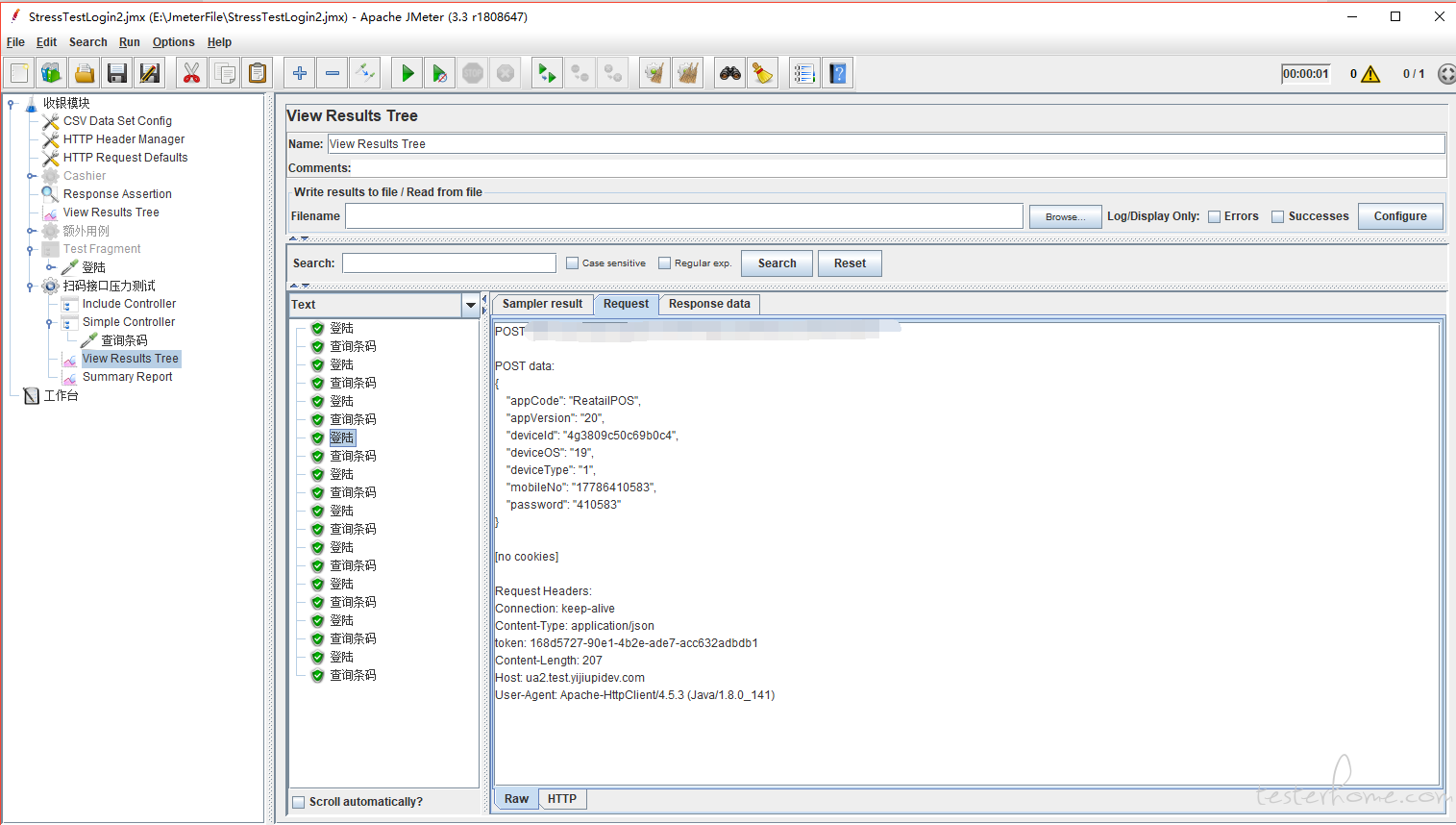The image size is (1456, 825).
Task: Toggle Scroll automatically checkbox
Action: 299,802
